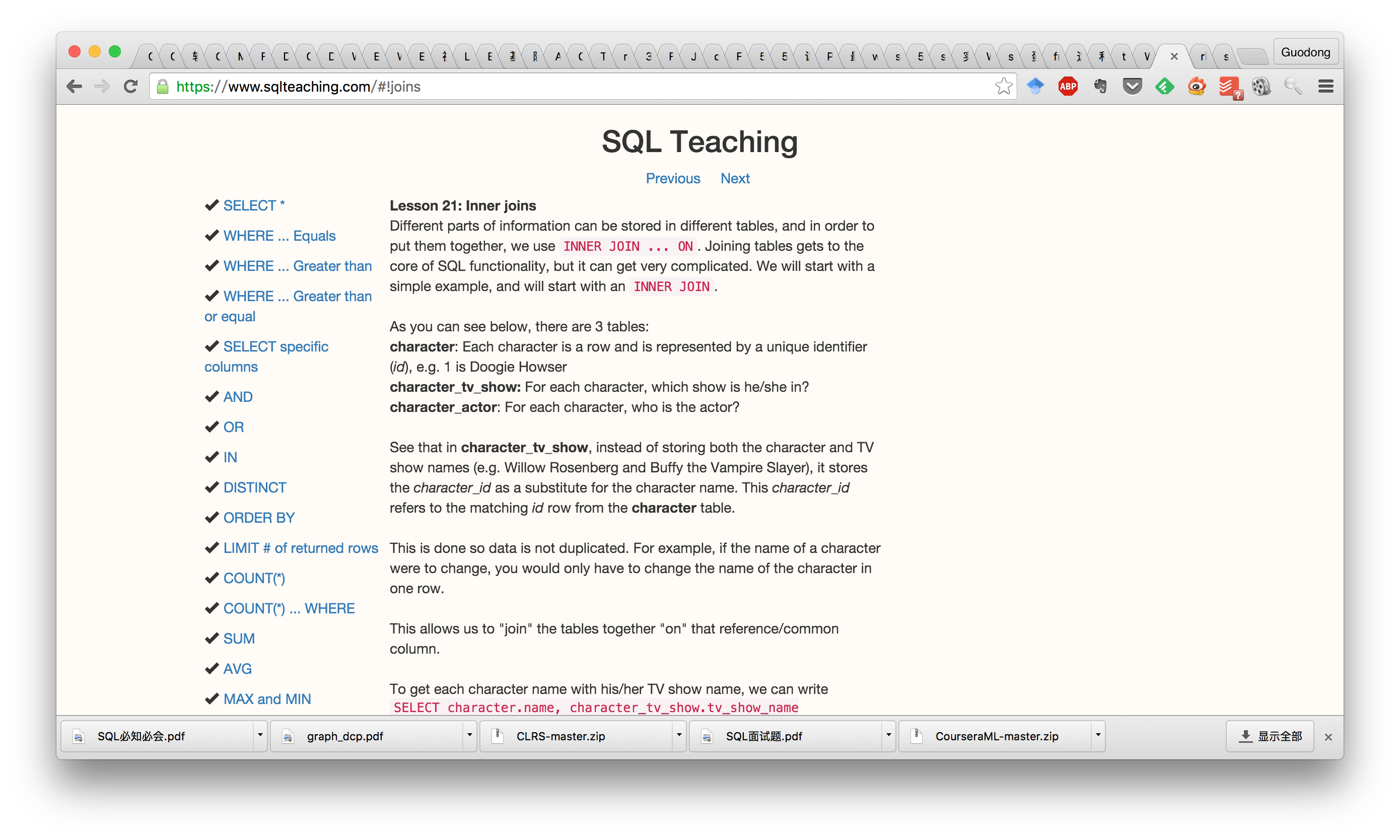1400x840 pixels.
Task: Open the Weibo eye extension icon
Action: tap(1197, 87)
